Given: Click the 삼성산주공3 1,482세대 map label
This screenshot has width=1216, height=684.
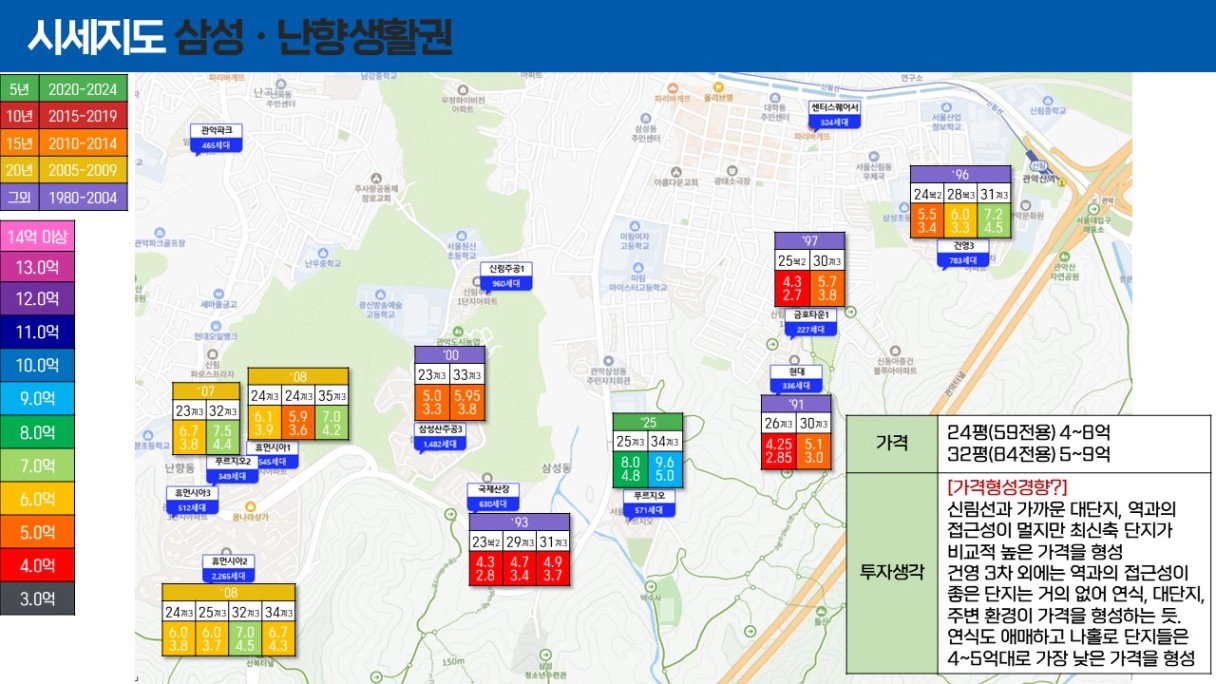Looking at the screenshot, I should coord(440,435).
